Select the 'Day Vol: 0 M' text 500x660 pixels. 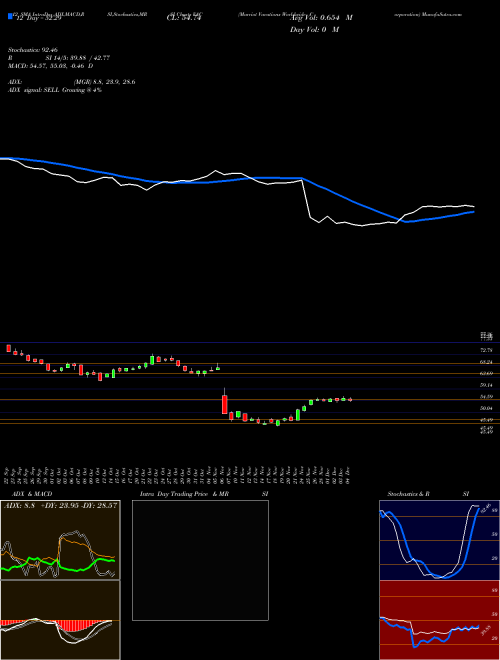pyautogui.click(x=314, y=30)
